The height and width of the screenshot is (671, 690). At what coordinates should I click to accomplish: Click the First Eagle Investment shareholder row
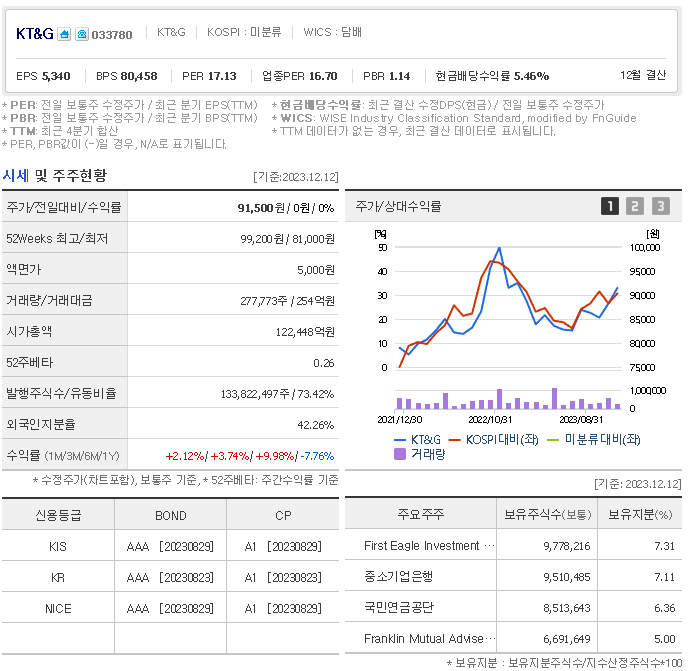pyautogui.click(x=514, y=546)
